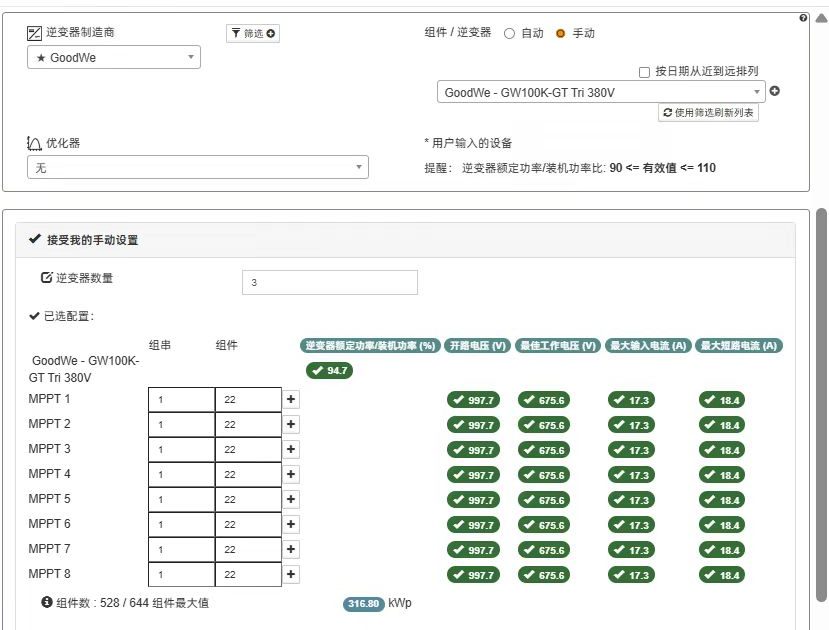The width and height of the screenshot is (829, 630).
Task: Click MPPT 6 string count field
Action: pos(181,524)
